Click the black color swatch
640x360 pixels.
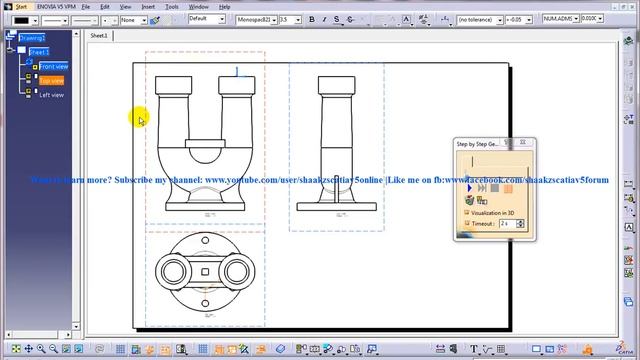[21, 20]
